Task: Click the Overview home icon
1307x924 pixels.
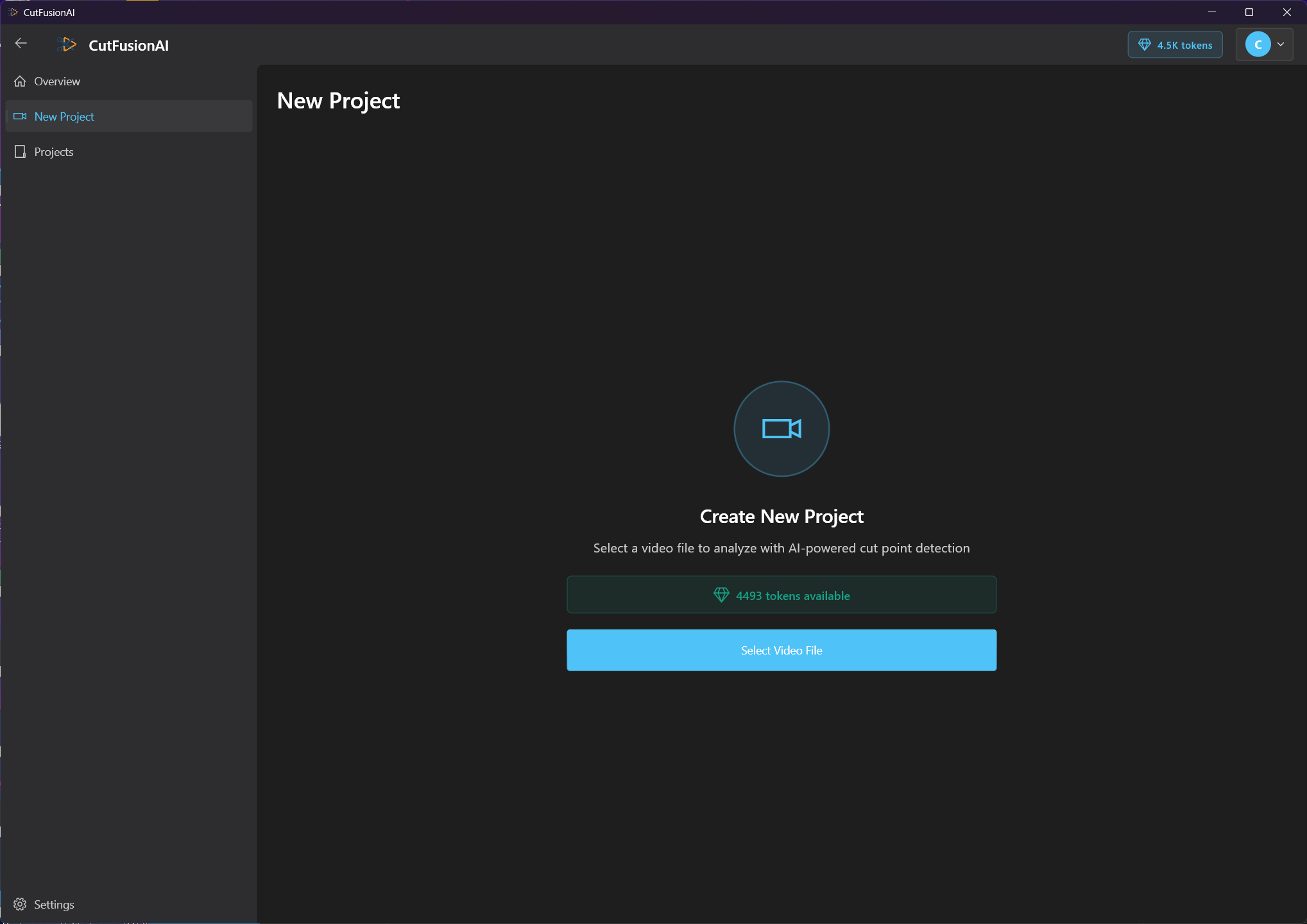Action: pyautogui.click(x=20, y=81)
